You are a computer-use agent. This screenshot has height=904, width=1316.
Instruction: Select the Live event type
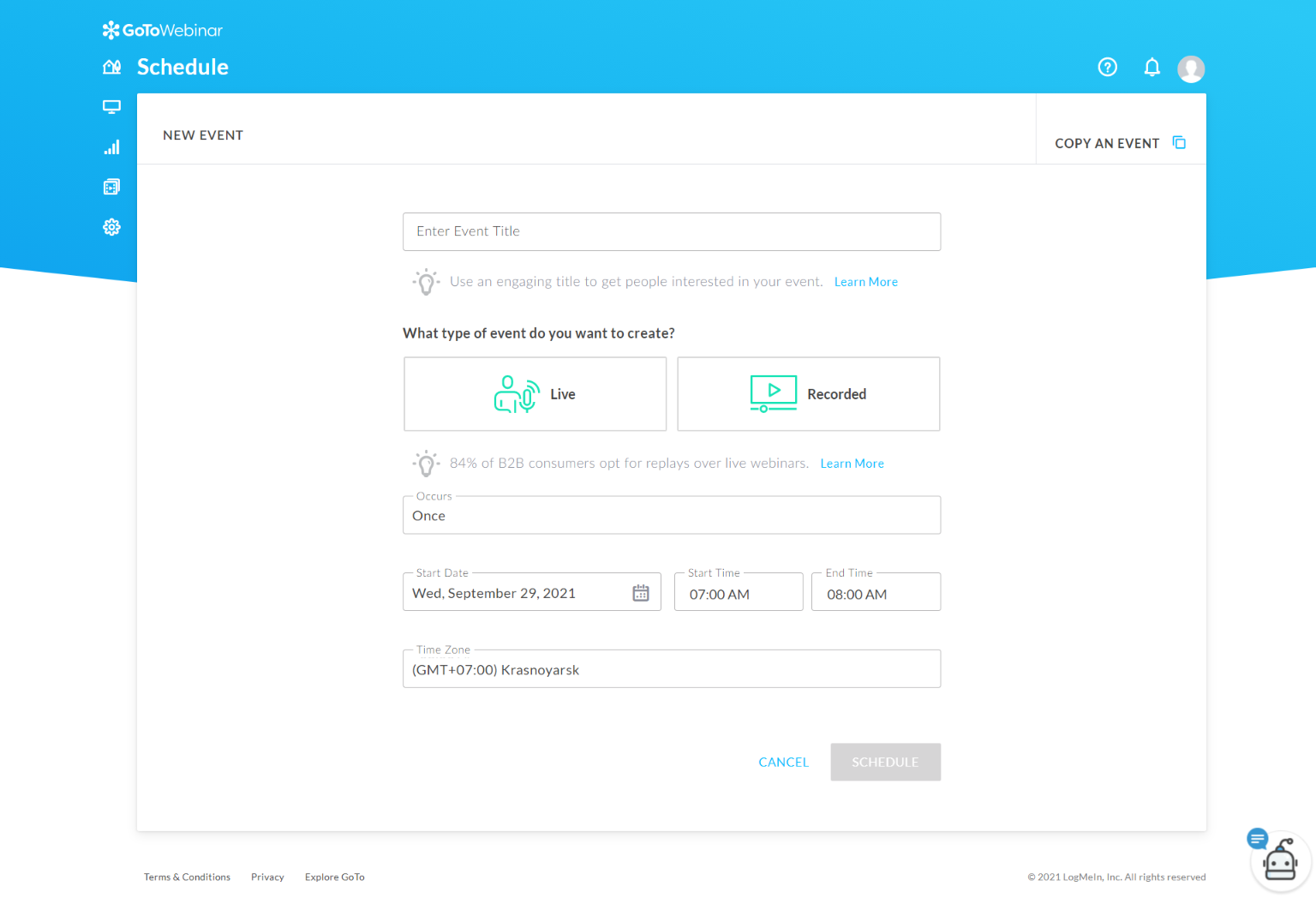(535, 394)
